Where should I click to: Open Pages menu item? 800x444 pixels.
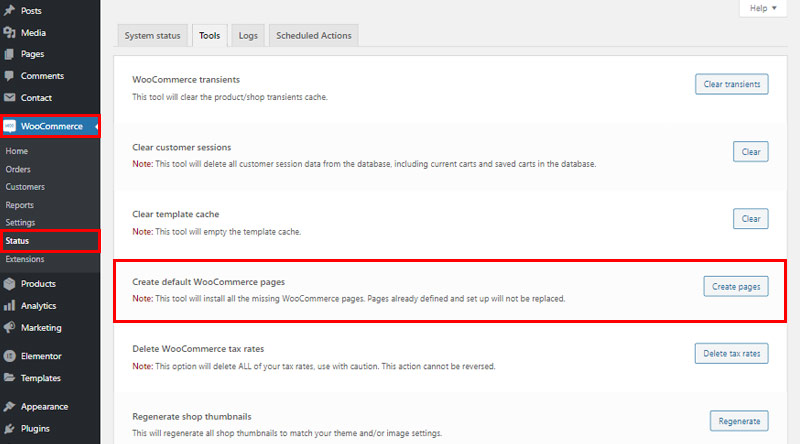pyautogui.click(x=32, y=54)
